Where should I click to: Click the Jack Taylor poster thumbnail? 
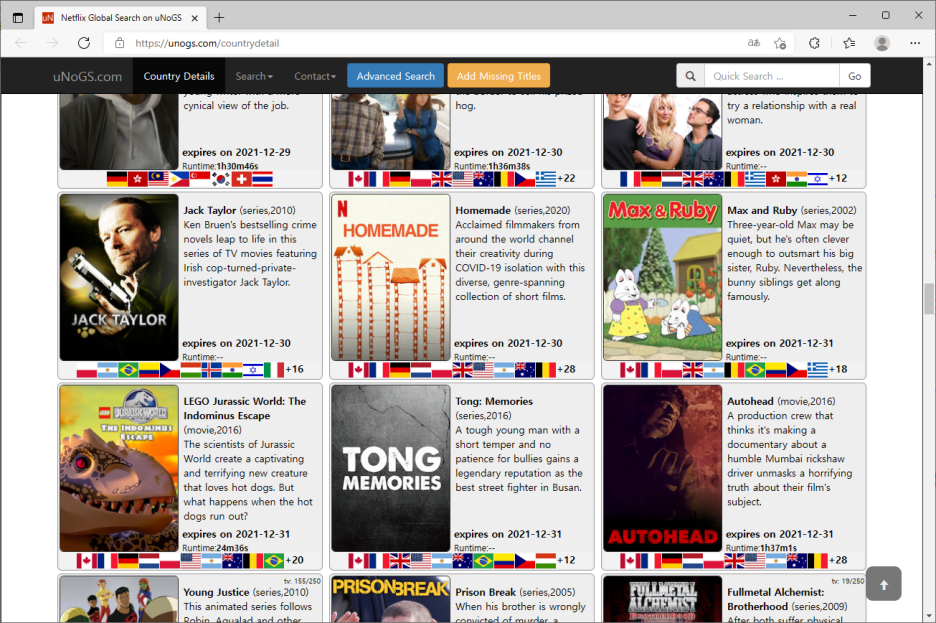click(x=119, y=277)
